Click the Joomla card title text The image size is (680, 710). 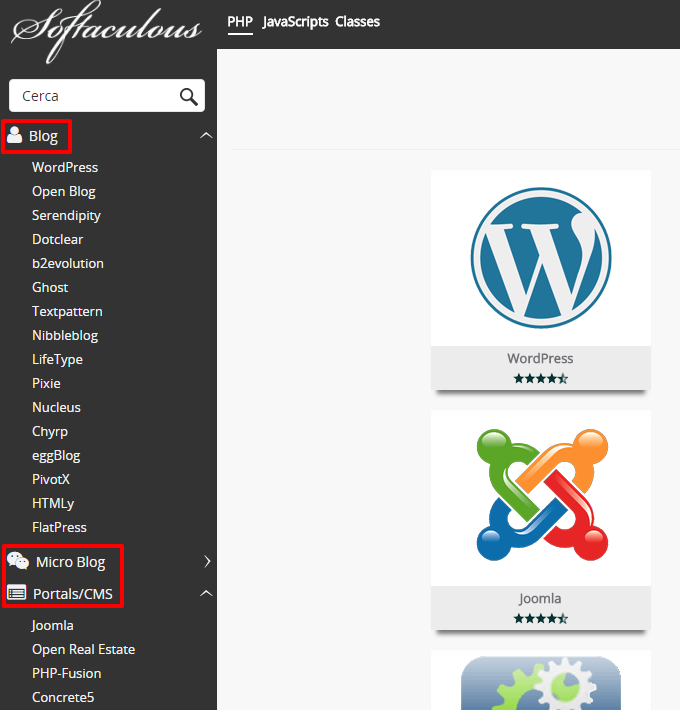[x=540, y=599]
